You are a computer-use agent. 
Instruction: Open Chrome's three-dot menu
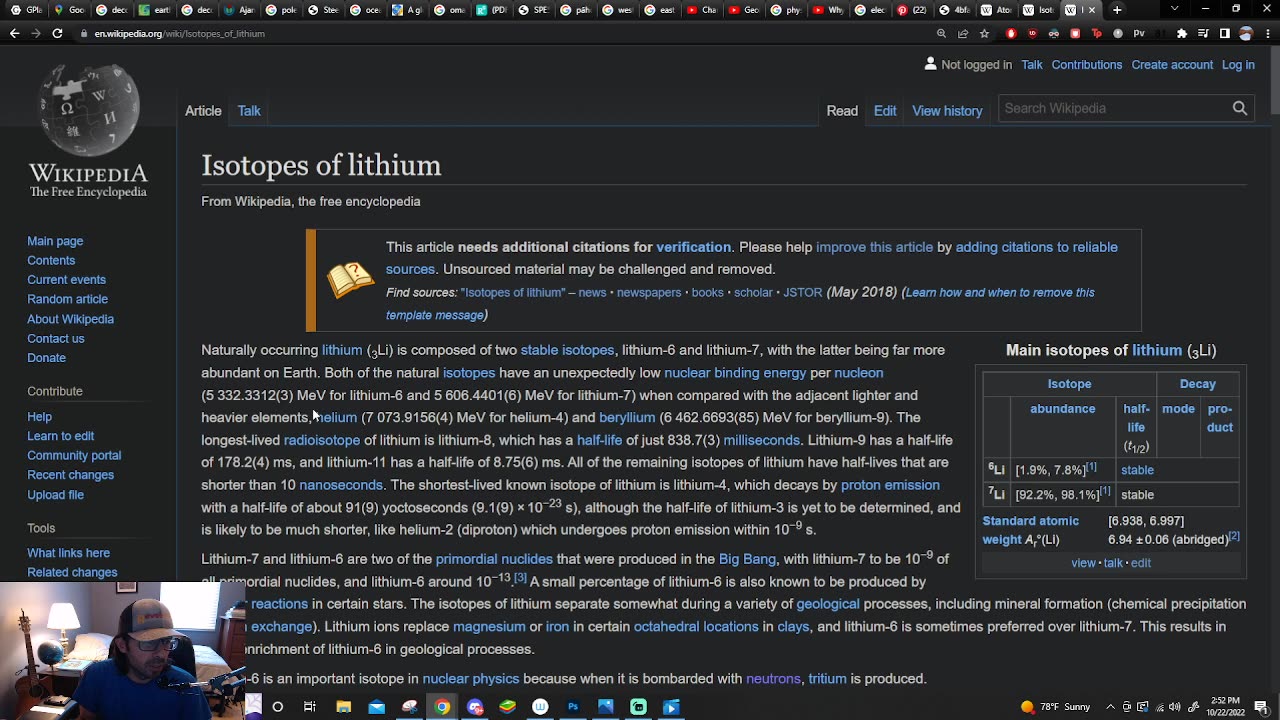click(x=1267, y=33)
